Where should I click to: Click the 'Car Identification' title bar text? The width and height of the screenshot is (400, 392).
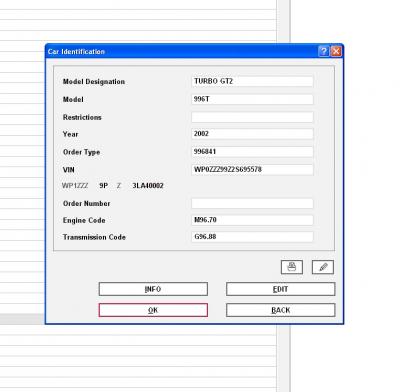coord(76,52)
